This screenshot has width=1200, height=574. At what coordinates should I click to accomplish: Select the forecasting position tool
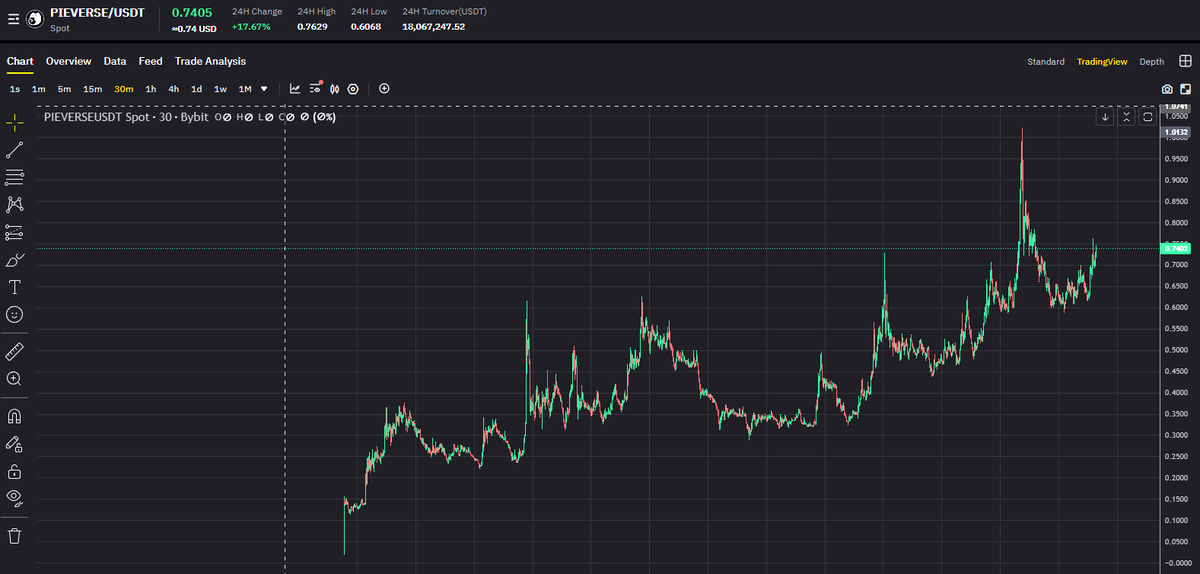click(x=14, y=232)
